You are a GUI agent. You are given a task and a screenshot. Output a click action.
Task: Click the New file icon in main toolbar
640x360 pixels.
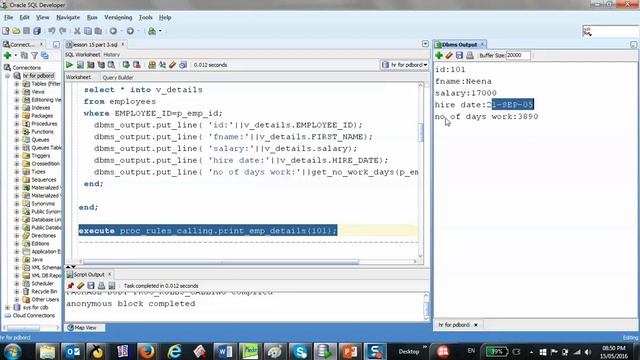6,31
